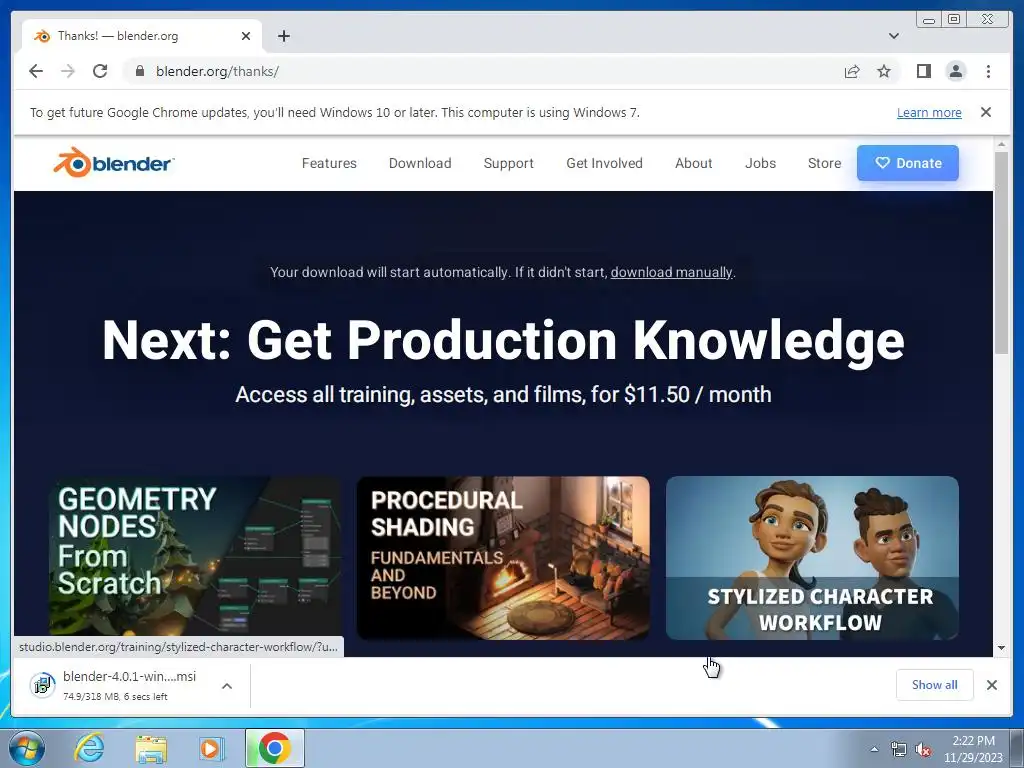Close the downloads bar
Image resolution: width=1024 pixels, height=768 pixels.
coord(991,685)
